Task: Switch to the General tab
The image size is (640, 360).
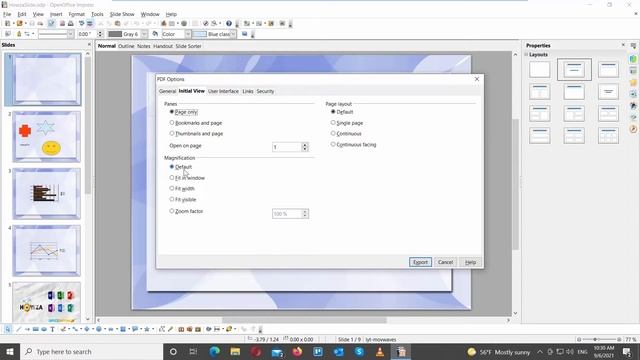Action: click(x=167, y=91)
